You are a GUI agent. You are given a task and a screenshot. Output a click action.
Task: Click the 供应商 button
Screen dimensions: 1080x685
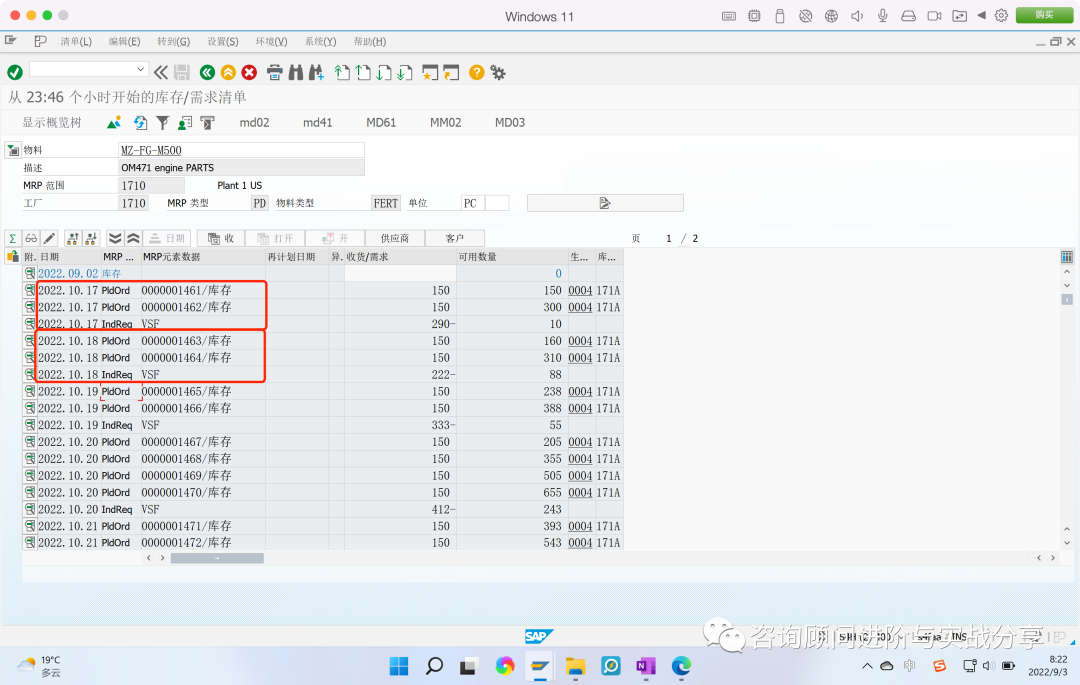[x=395, y=238]
